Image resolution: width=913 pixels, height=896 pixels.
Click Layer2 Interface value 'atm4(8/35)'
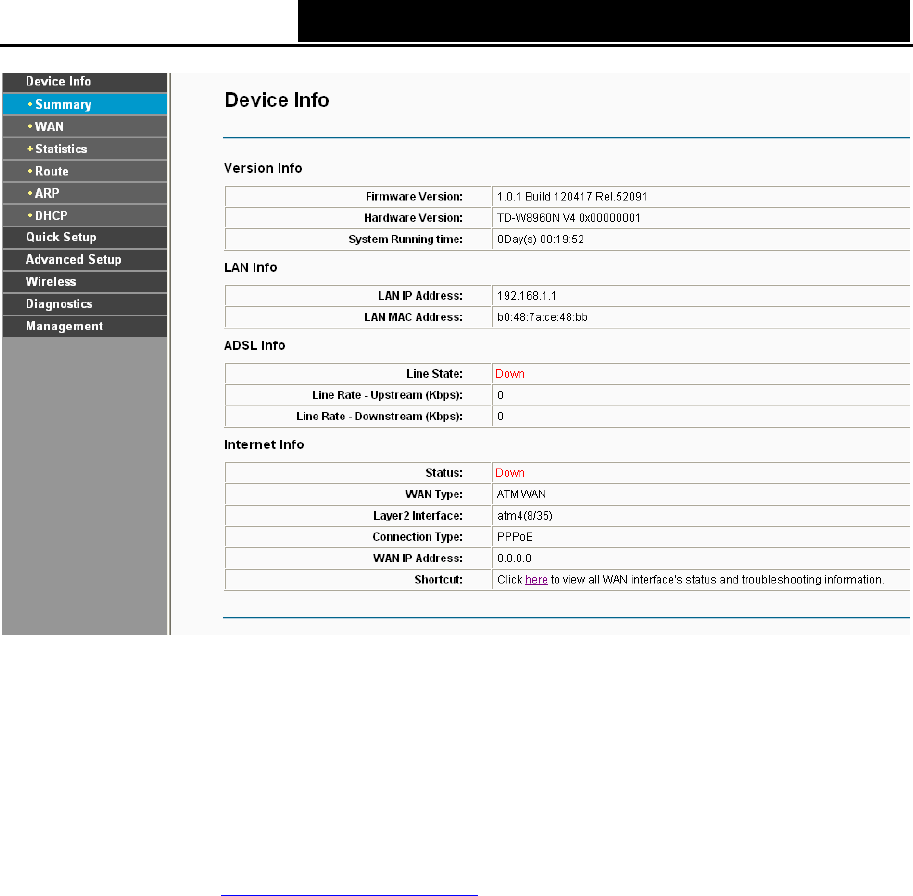(x=525, y=516)
